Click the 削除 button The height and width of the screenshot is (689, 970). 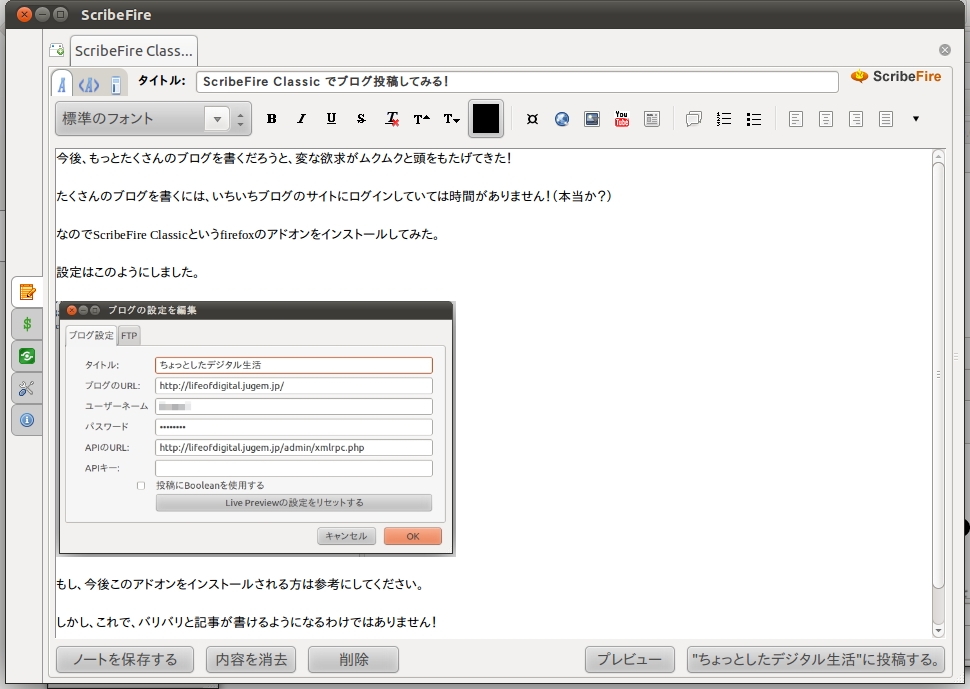click(x=353, y=659)
